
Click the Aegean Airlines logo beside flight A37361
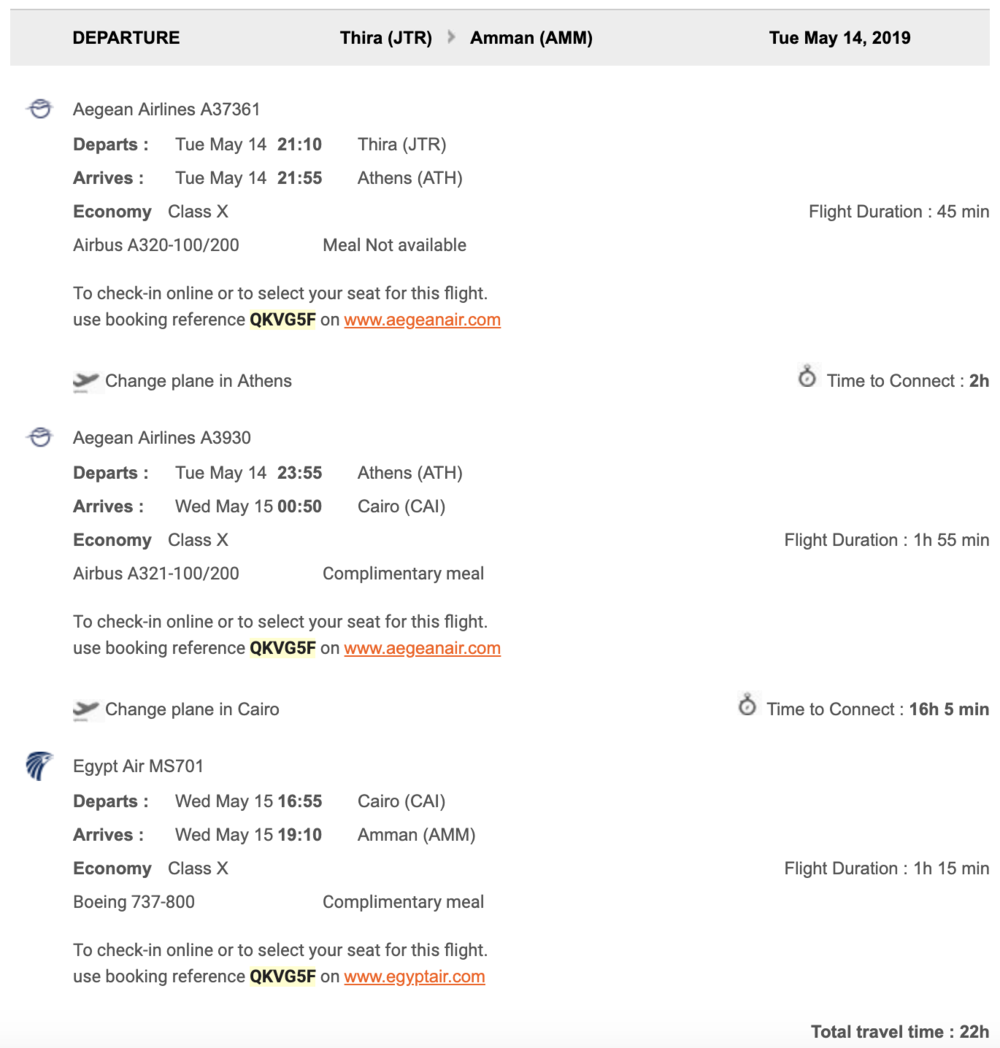tap(40, 109)
